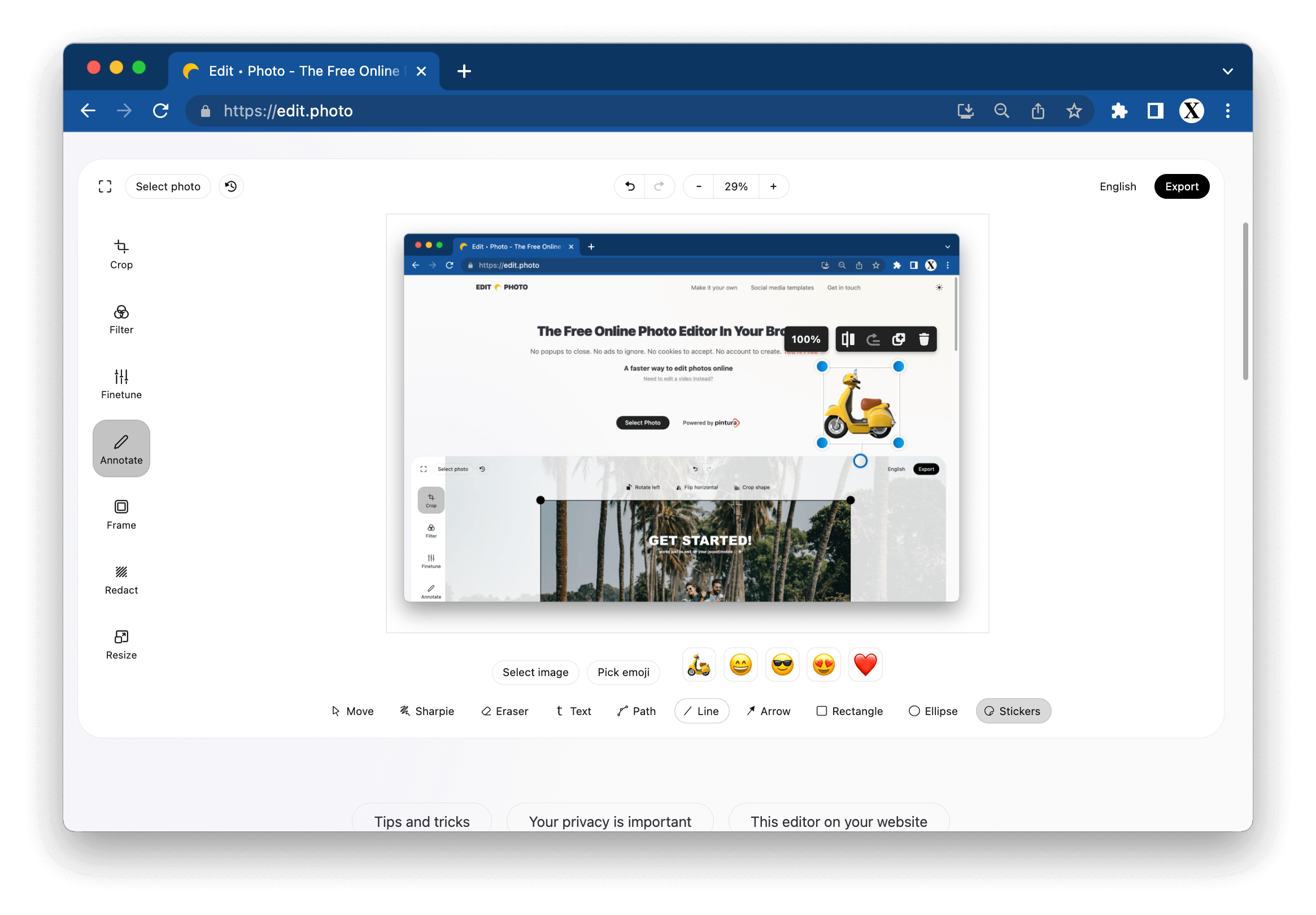Select the Redact tool
Screen dimensions: 1316x915
tap(121, 579)
